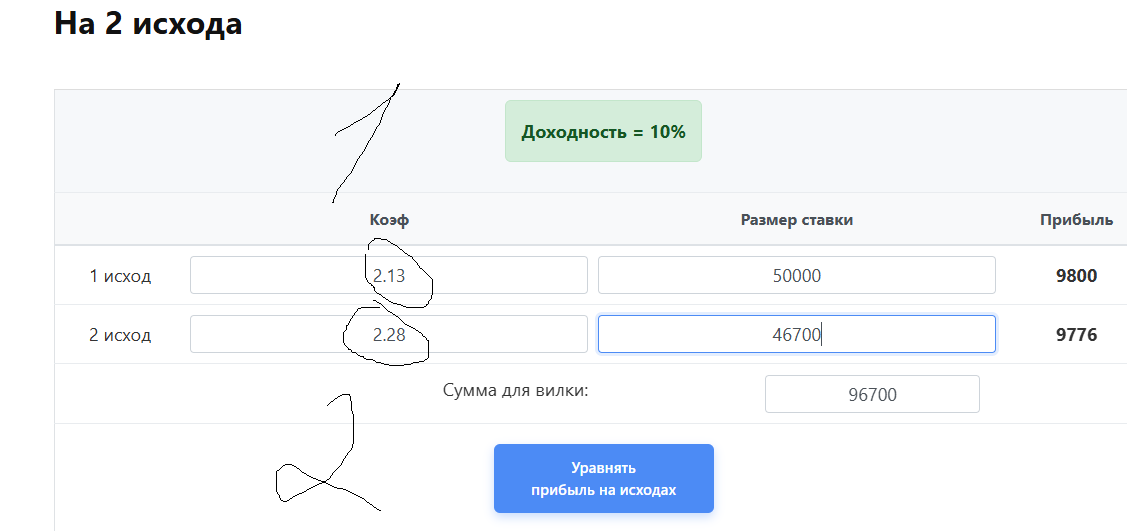The height and width of the screenshot is (531, 1127).
Task: Focus the stake size field showing 50000
Action: click(x=796, y=275)
